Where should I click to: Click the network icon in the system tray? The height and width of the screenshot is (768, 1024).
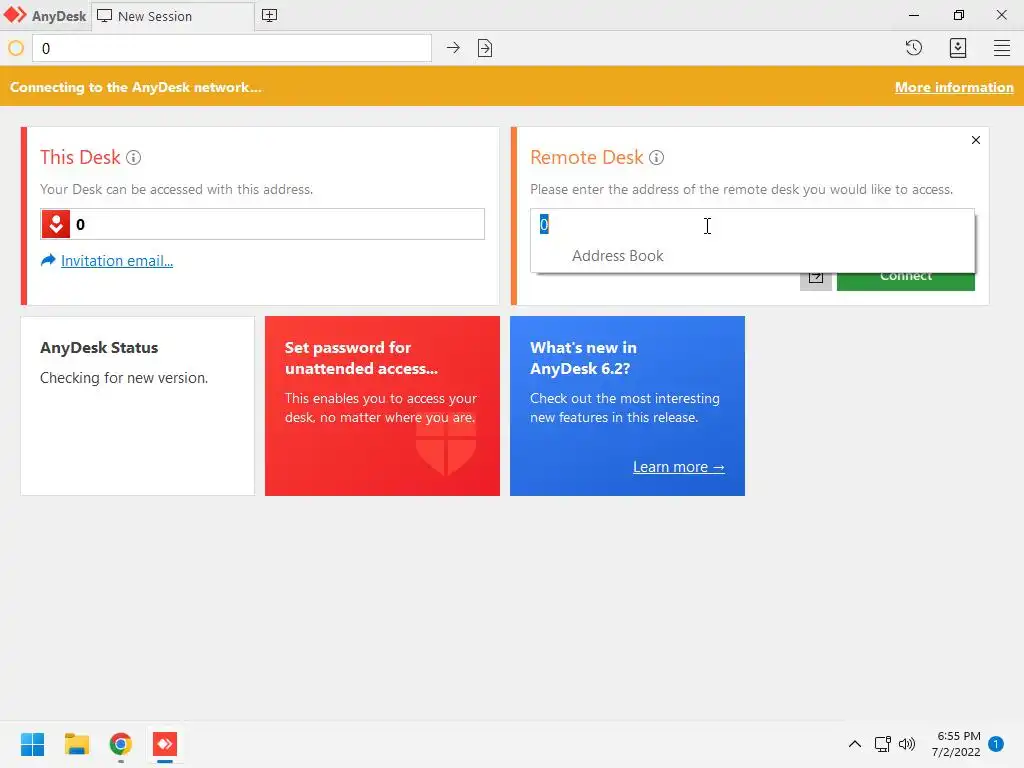point(882,744)
